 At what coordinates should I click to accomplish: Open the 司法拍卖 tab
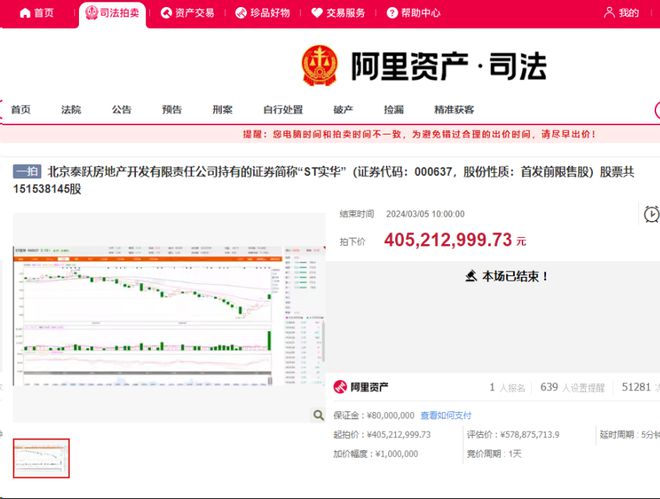tap(112, 14)
